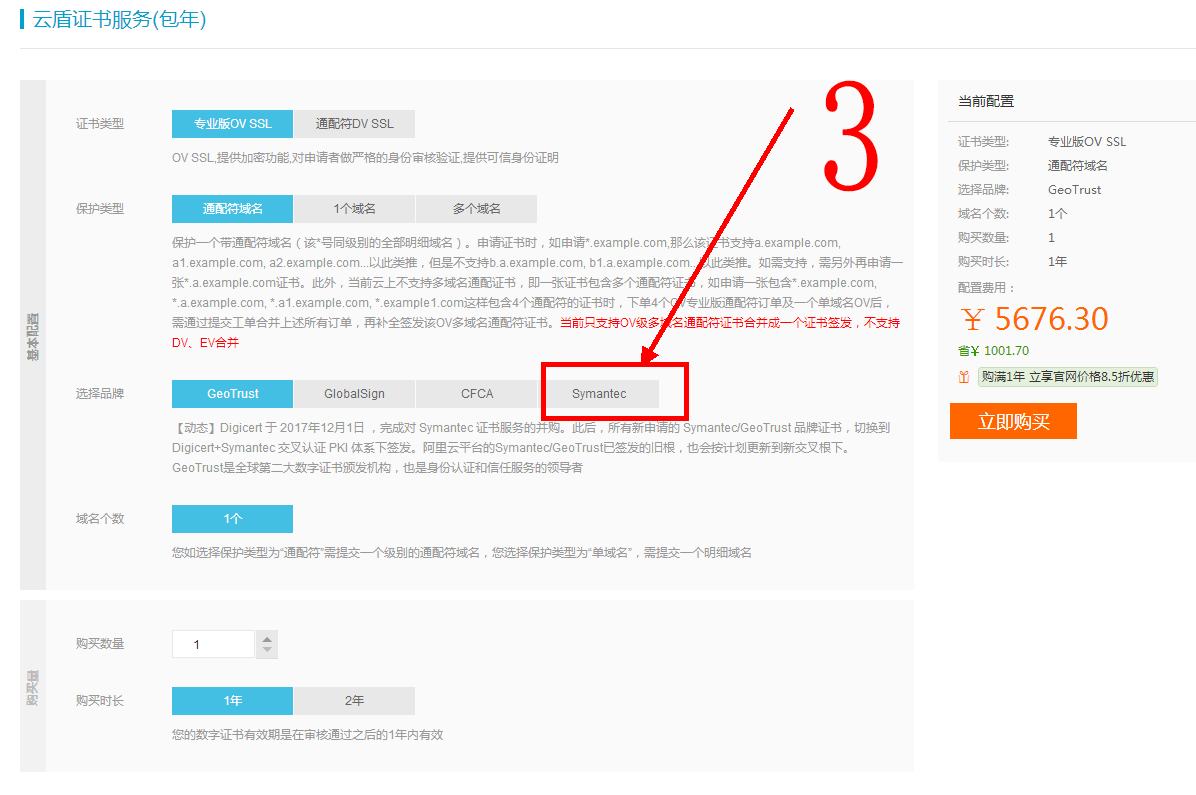
Task: Select 通配符DV SSL certificate type
Action: coord(354,124)
